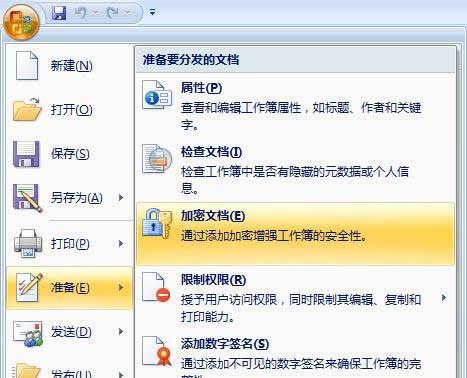Click the Redo arrow in quick access toolbar
The height and width of the screenshot is (378, 467).
(x=113, y=13)
